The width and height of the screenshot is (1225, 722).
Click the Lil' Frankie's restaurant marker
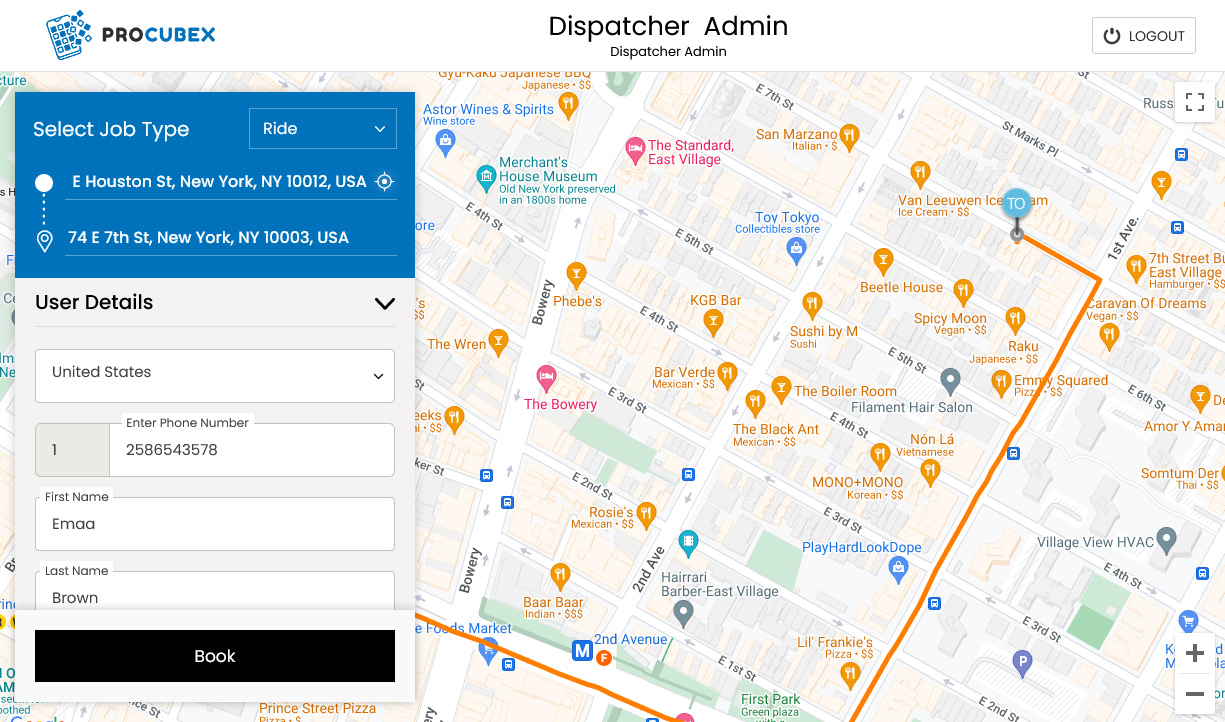(x=849, y=673)
